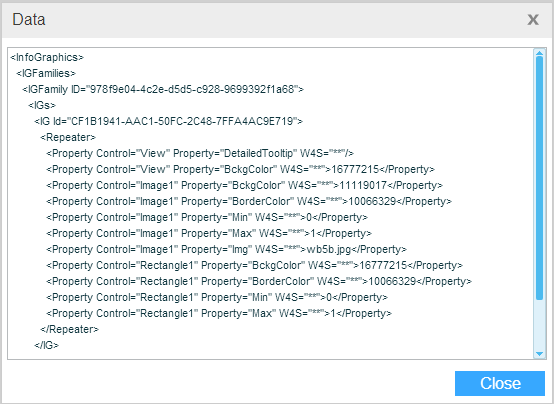Click the scrollbar up arrow

539,53
